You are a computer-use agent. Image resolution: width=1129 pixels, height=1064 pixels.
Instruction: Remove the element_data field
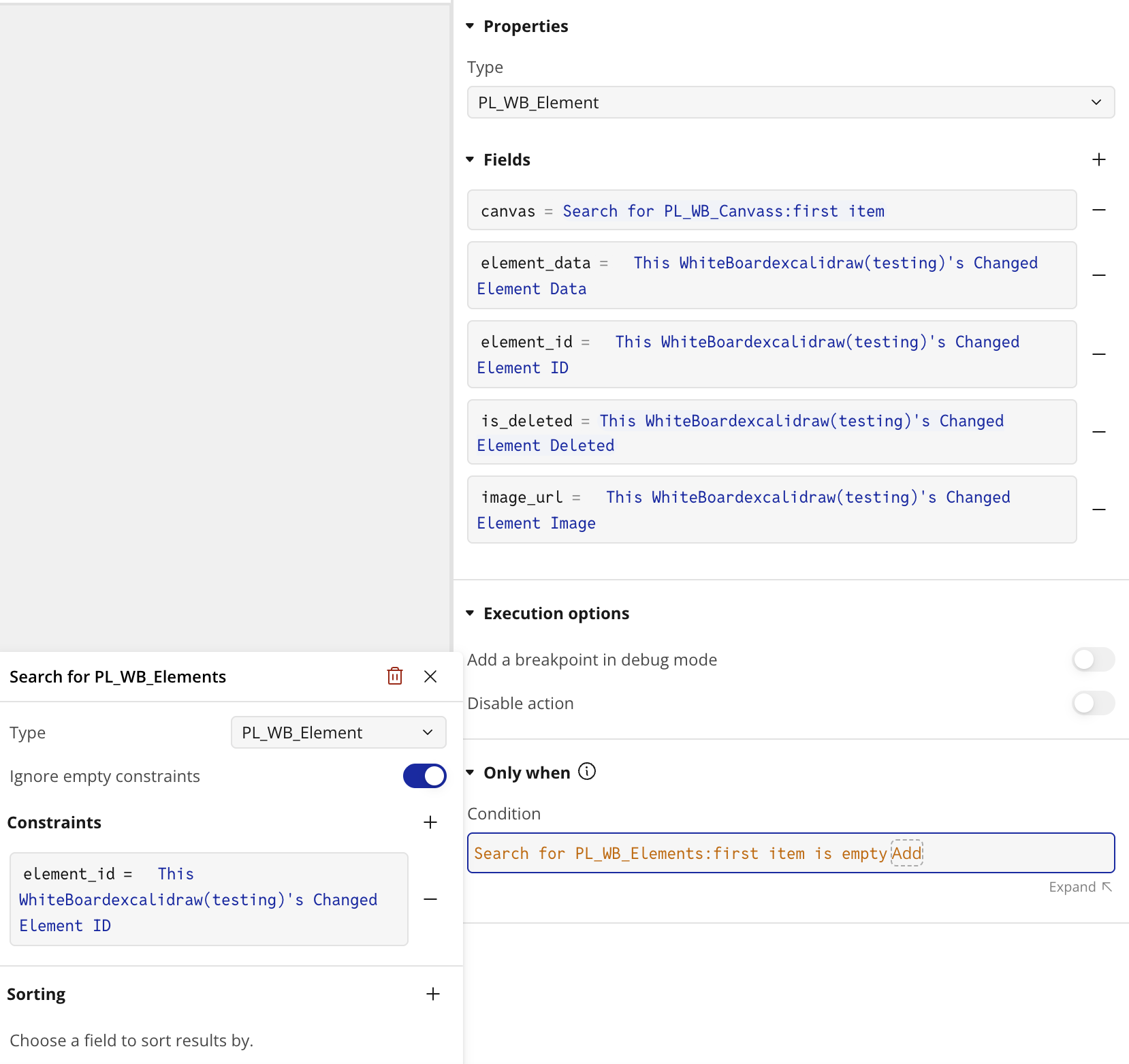(x=1099, y=275)
